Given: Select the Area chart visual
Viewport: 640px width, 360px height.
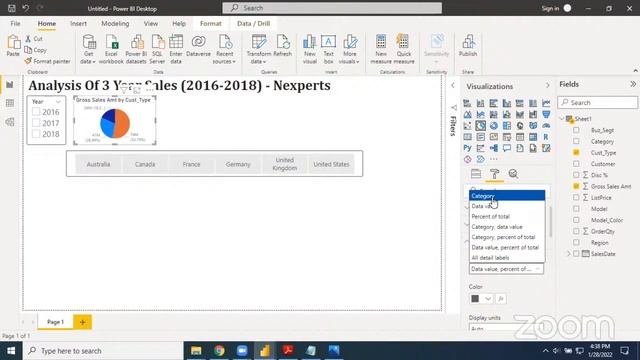Looking at the screenshot, I should (x=467, y=115).
